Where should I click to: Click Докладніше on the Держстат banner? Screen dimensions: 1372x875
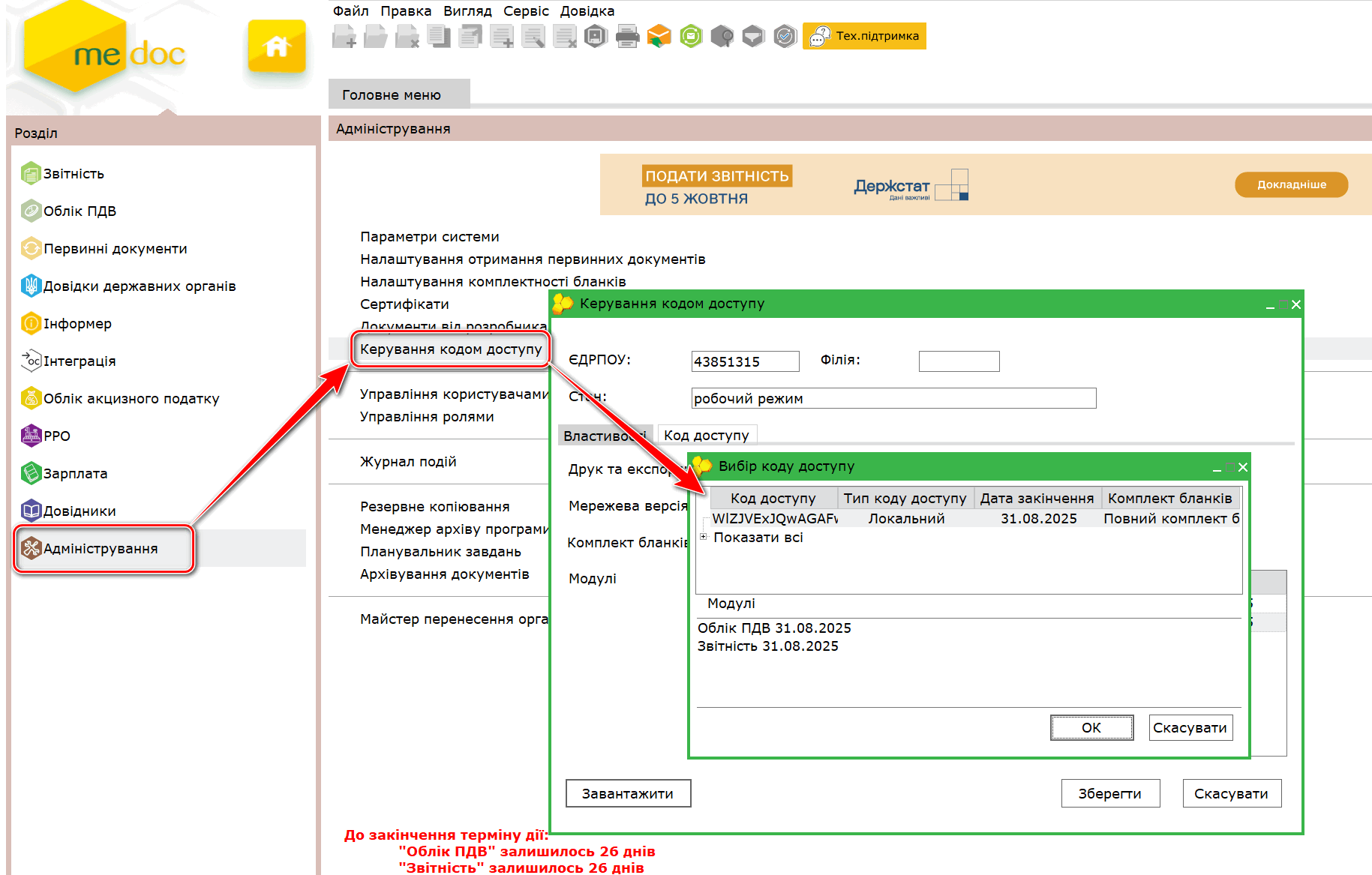coord(1291,184)
